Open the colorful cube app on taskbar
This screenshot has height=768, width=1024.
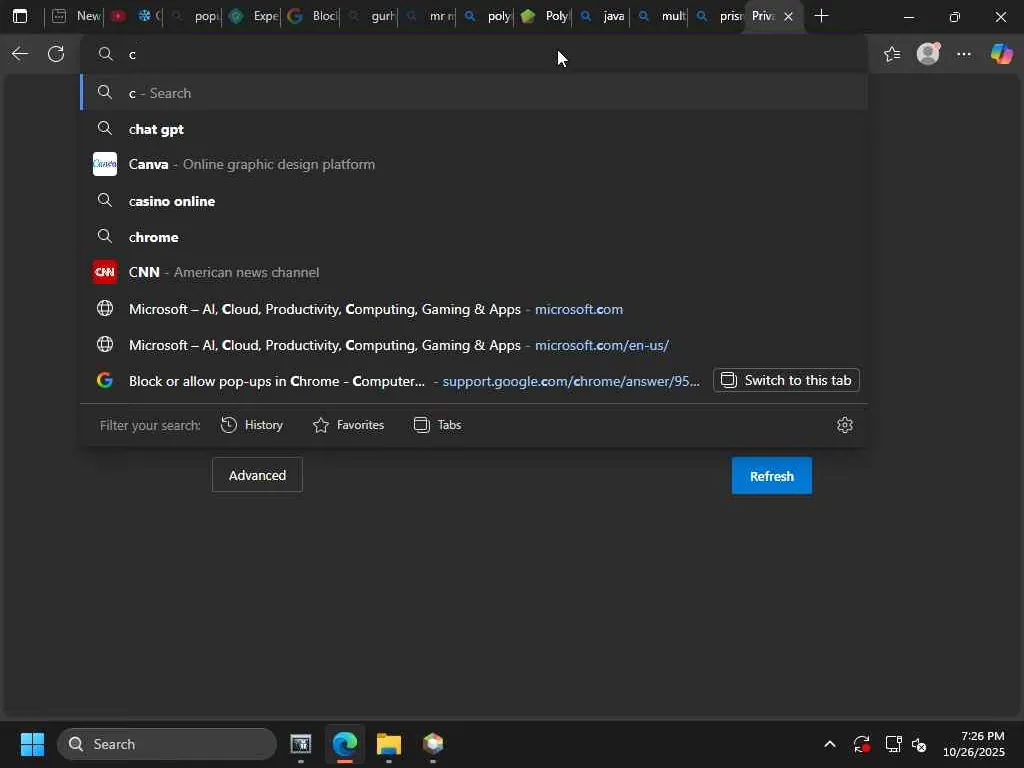coord(433,744)
